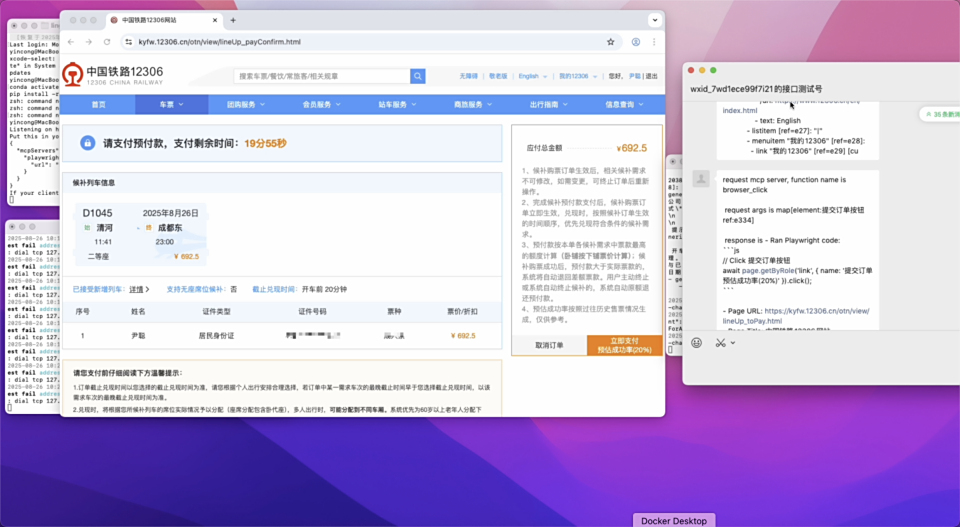Open the screenshot options arrow in chat
This screenshot has height=527, width=960.
pos(733,343)
